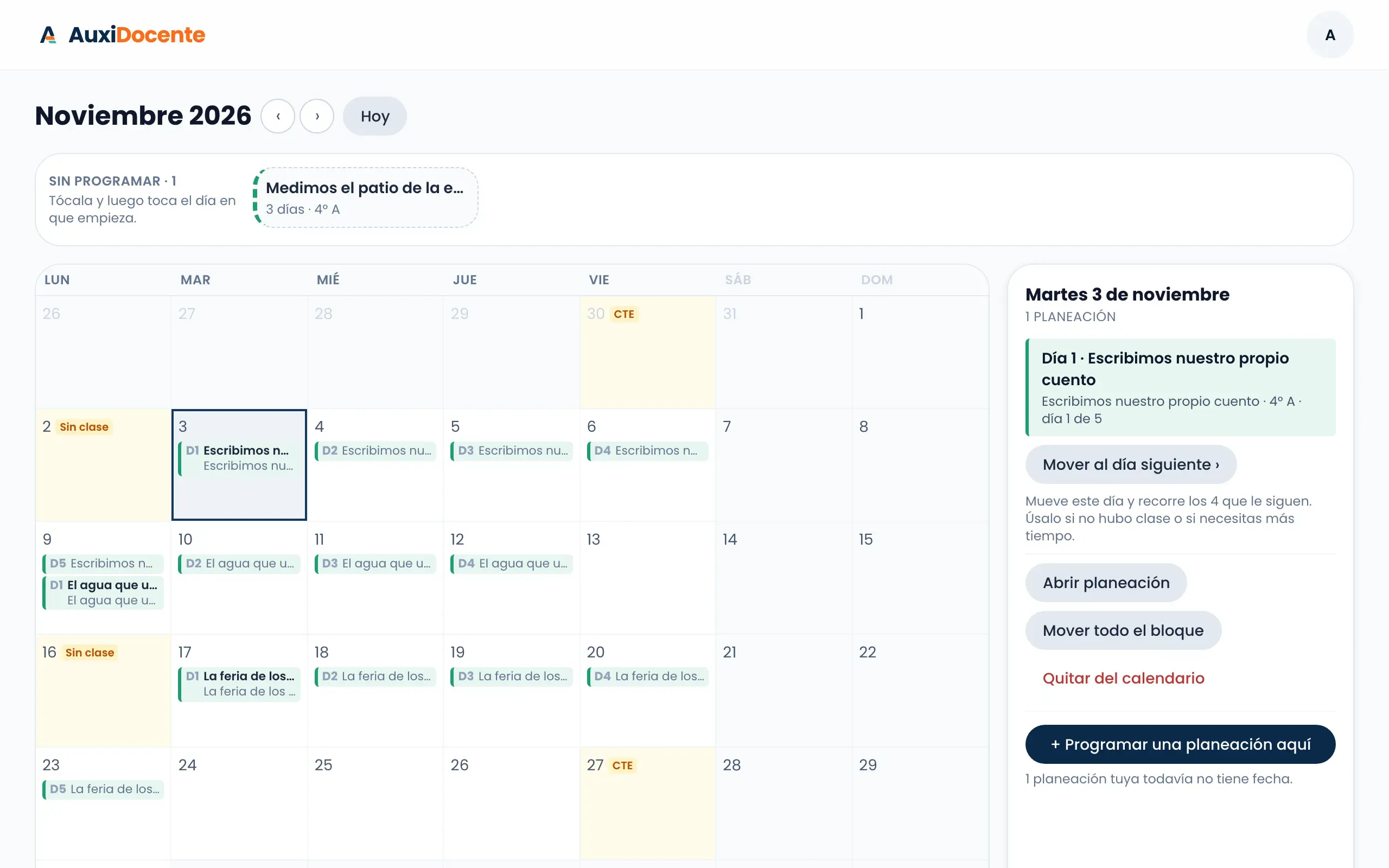Select D3 La feria de los event on day 19

tap(512, 676)
